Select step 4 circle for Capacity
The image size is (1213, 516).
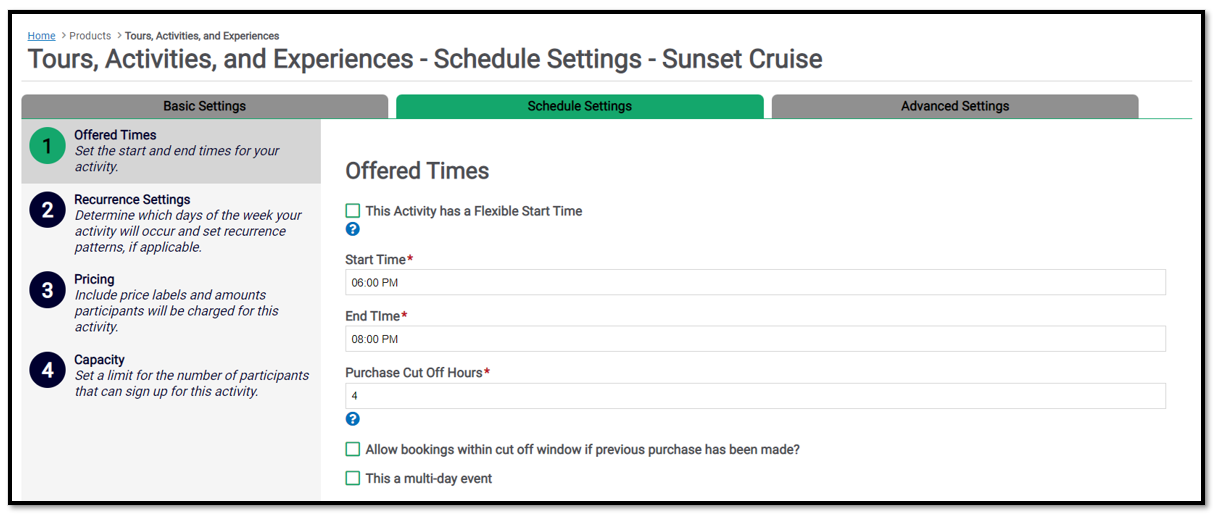47,371
